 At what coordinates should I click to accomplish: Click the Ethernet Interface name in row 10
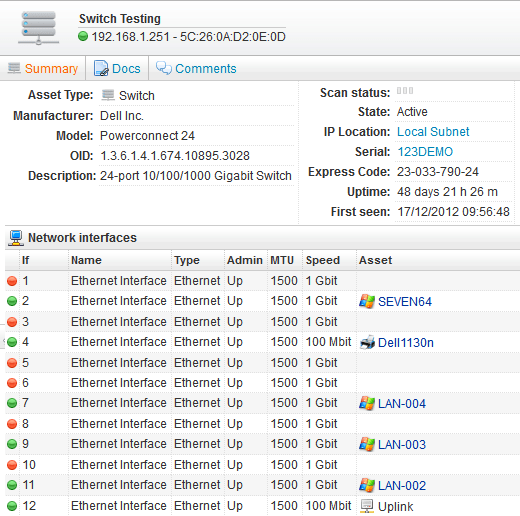pyautogui.click(x=119, y=465)
